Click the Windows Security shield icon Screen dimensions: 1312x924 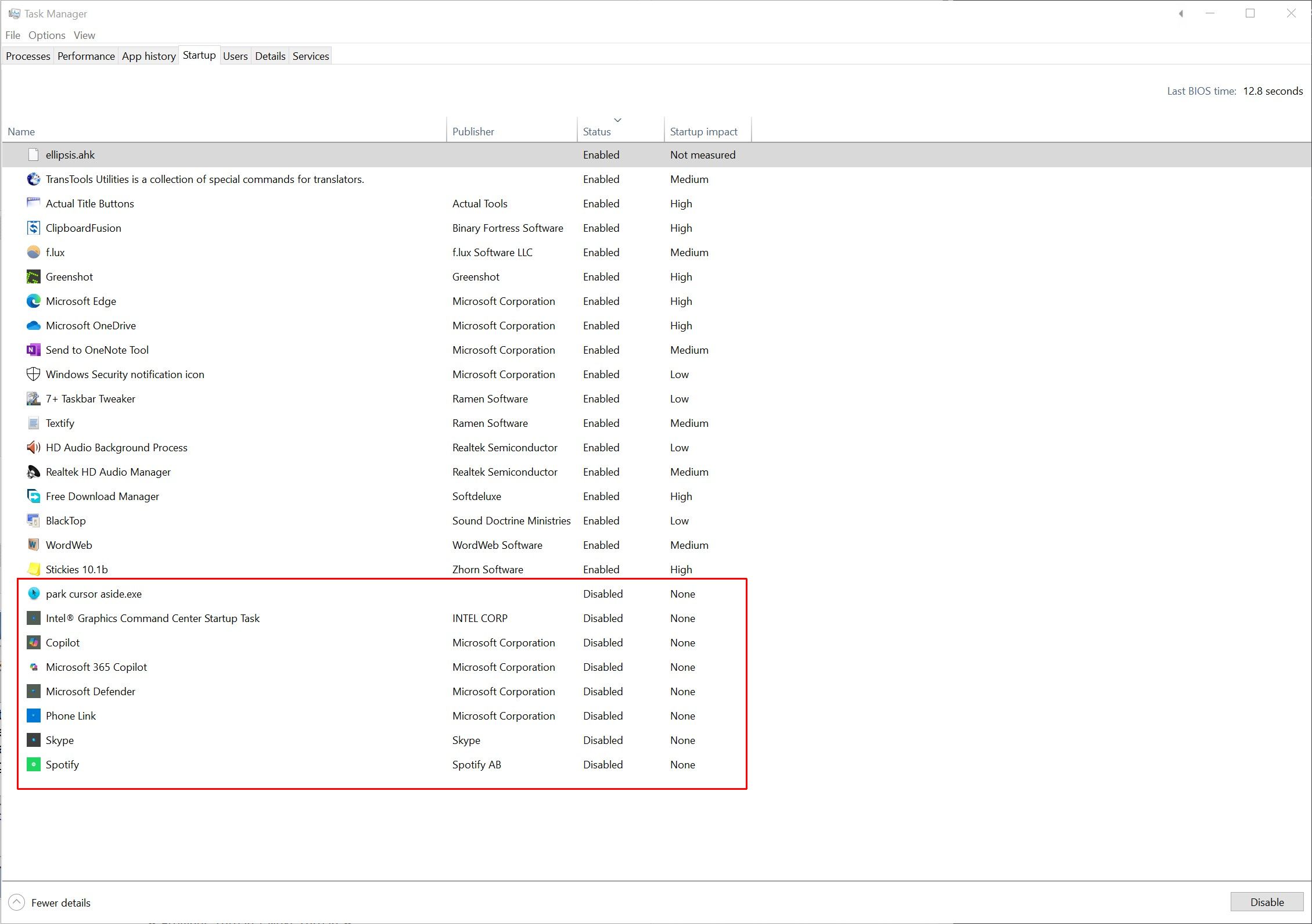coord(33,375)
